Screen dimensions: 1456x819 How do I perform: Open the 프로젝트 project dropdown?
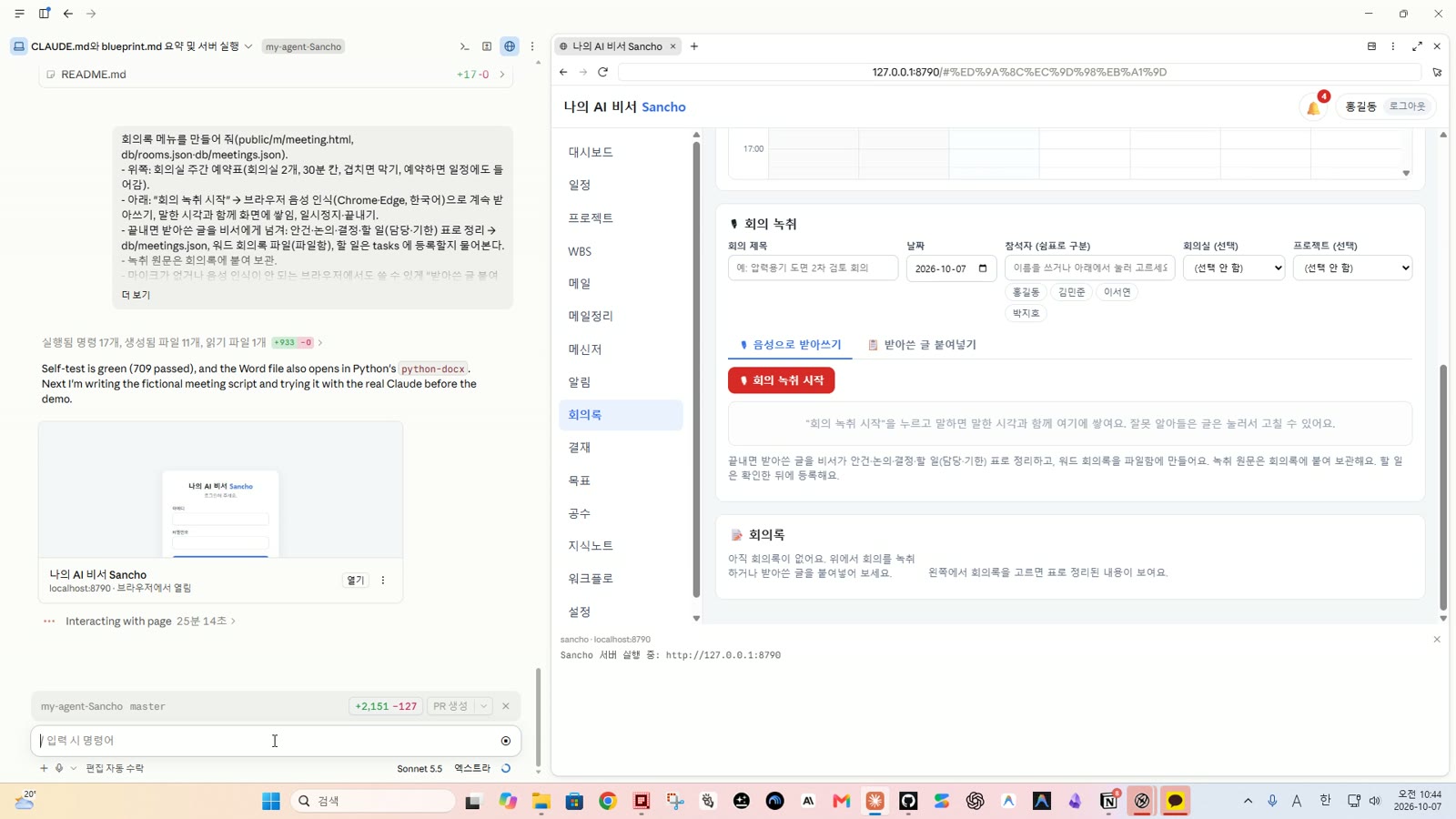point(1352,268)
